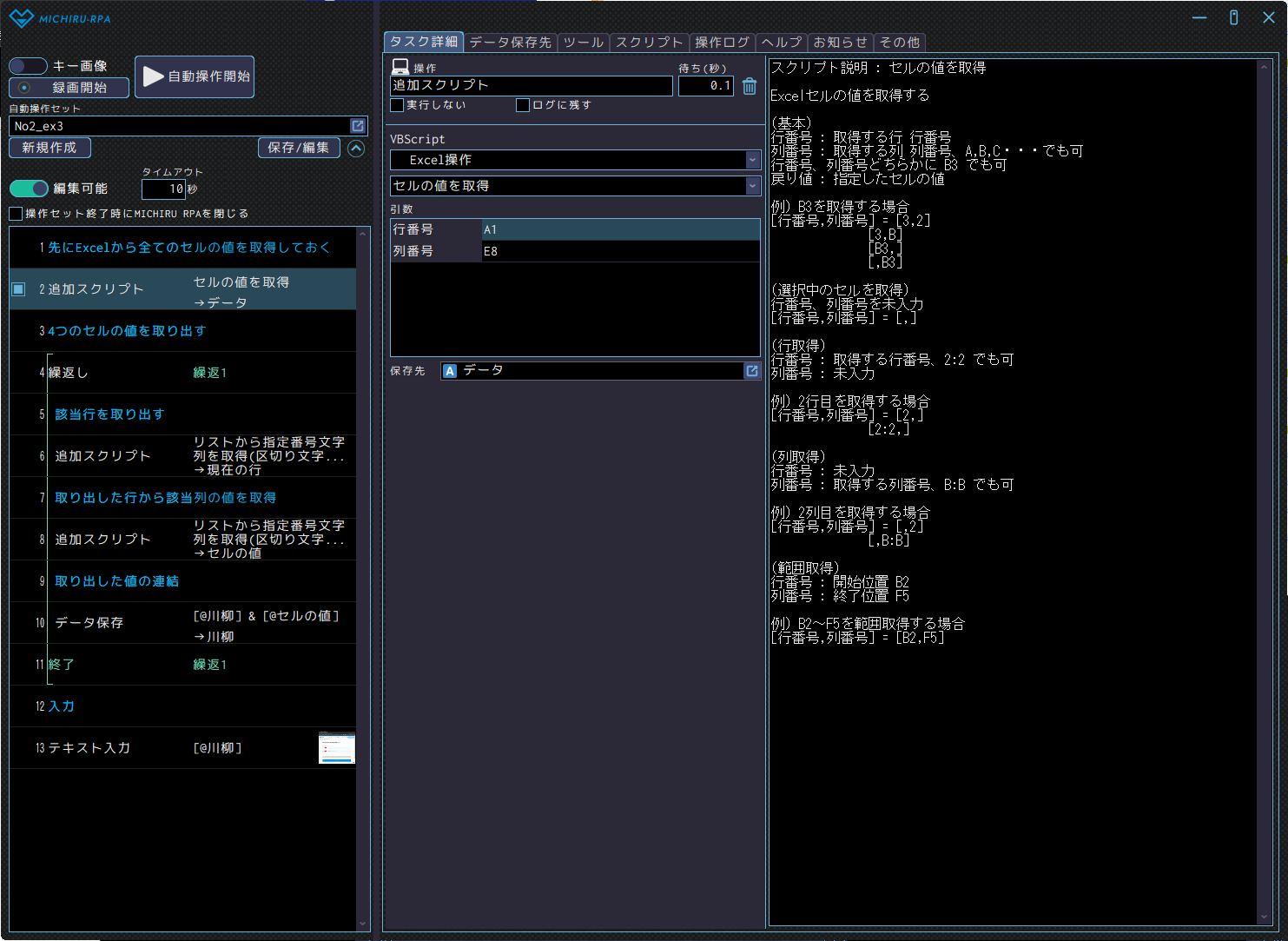Screen dimensions: 1288x941
Task: Click the thumbnail on step 13 テキスト入力
Action: tap(337, 748)
